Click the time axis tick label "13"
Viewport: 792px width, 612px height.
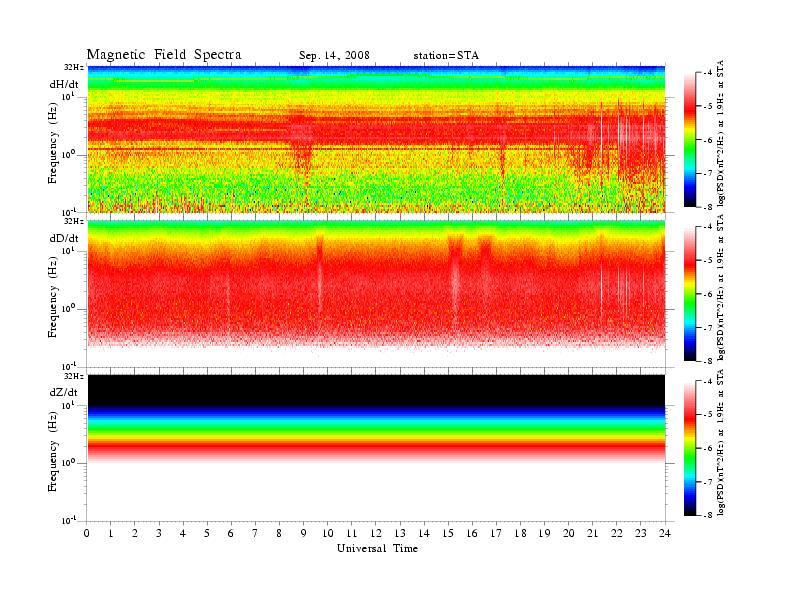click(400, 533)
